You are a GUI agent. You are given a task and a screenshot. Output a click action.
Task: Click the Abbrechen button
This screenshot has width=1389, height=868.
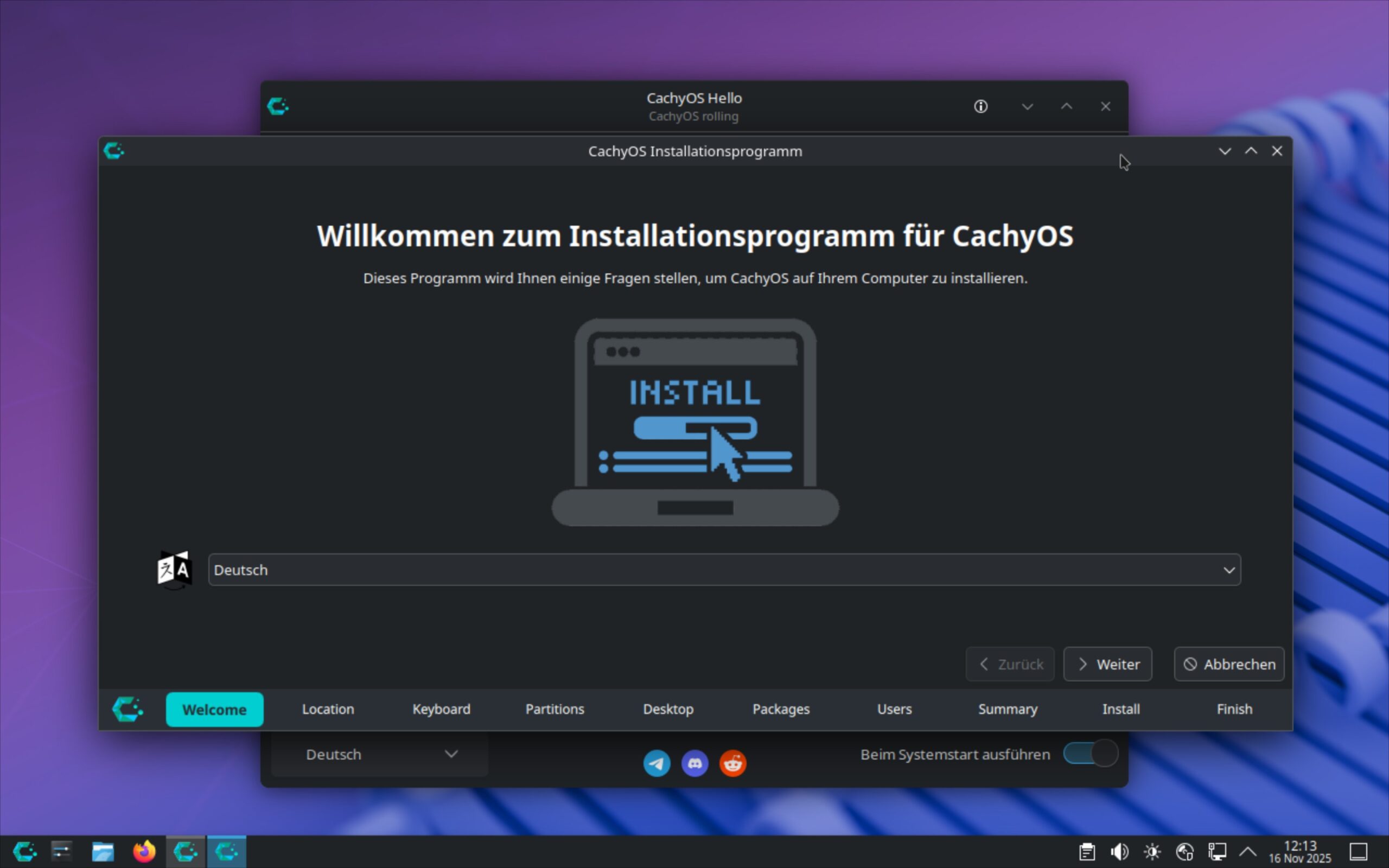coord(1229,664)
